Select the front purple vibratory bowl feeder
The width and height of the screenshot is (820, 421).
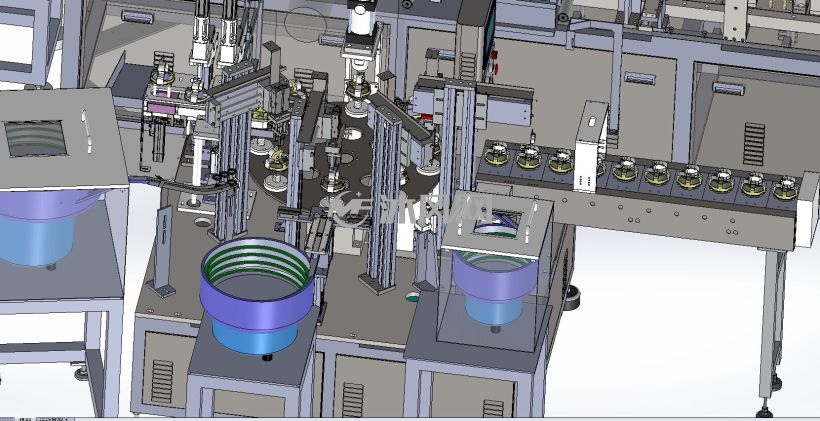pos(257,295)
